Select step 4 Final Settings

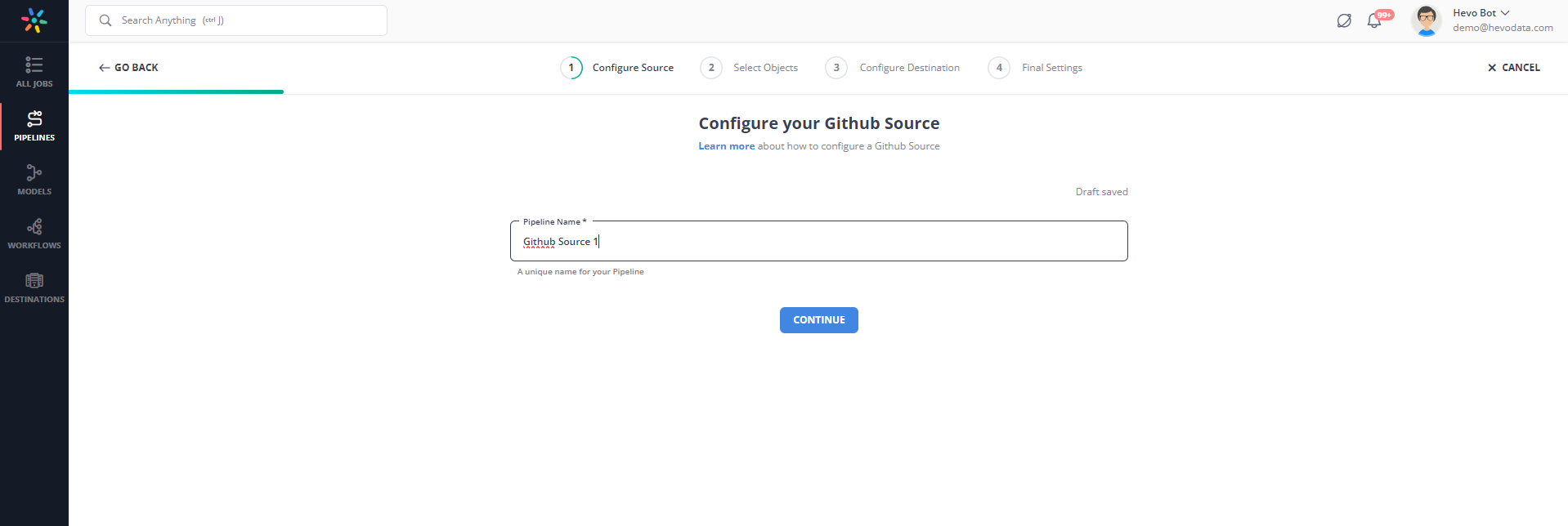coord(1035,68)
